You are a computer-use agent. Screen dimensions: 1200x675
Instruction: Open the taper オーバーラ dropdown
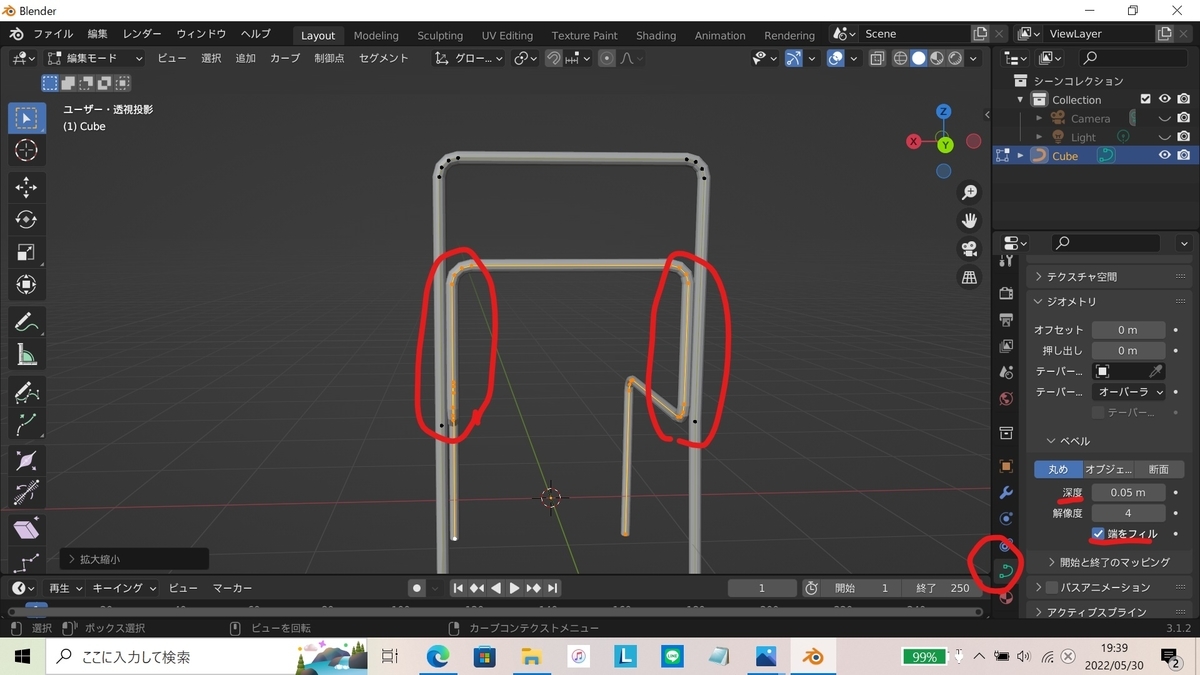1128,392
